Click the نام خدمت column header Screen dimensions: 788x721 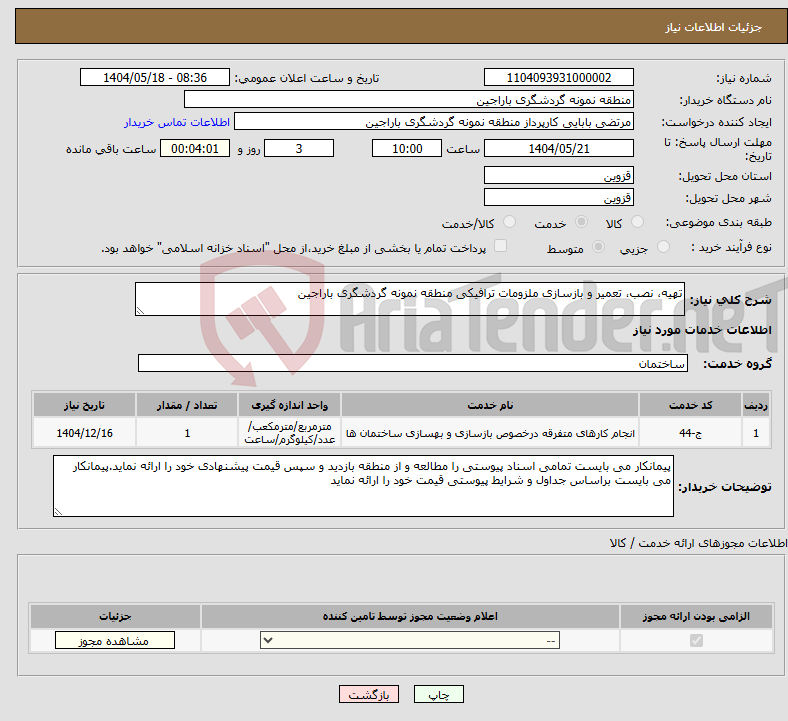point(490,405)
